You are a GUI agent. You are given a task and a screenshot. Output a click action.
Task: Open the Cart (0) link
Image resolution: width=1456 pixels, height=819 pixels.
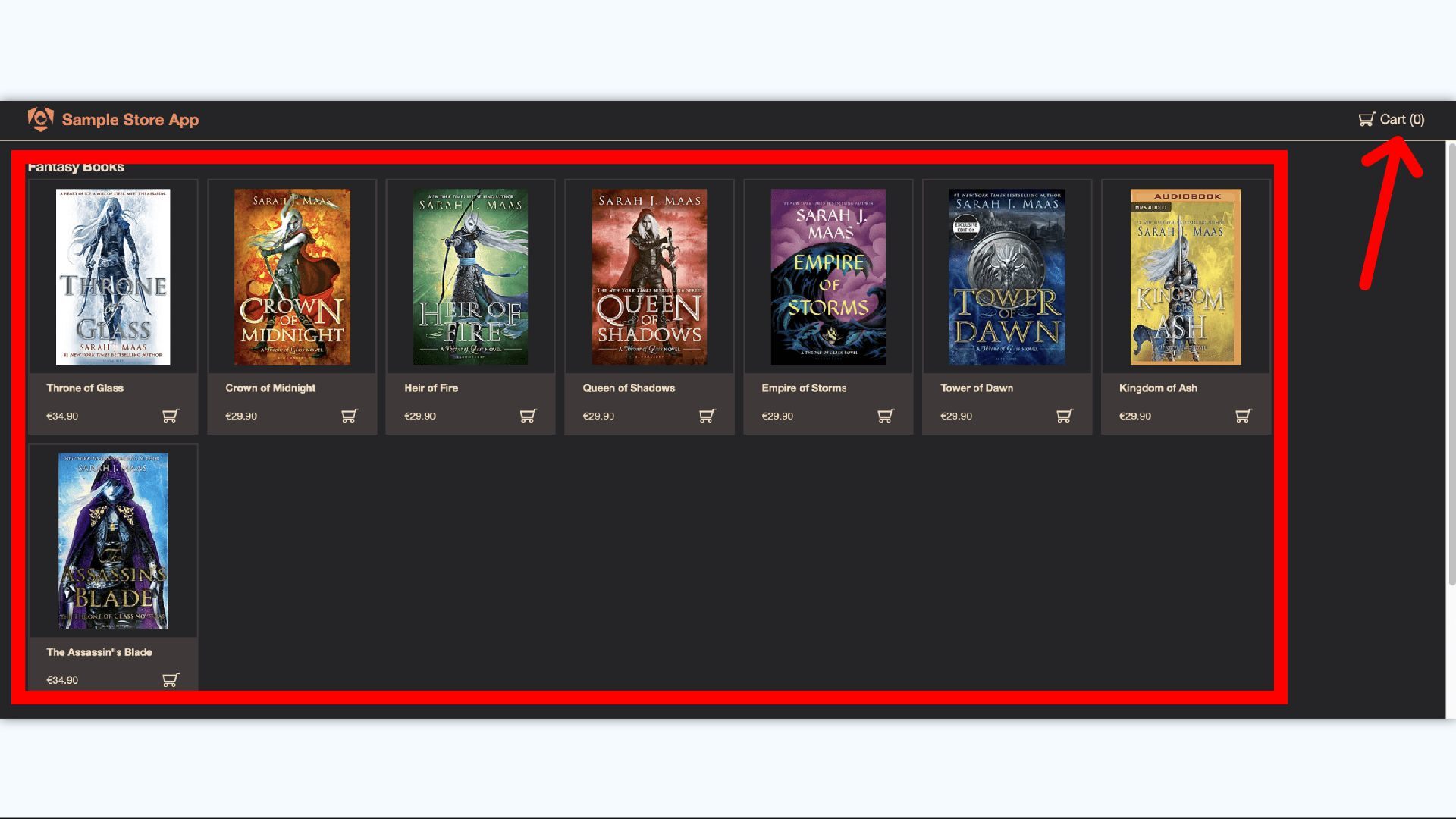(1392, 119)
